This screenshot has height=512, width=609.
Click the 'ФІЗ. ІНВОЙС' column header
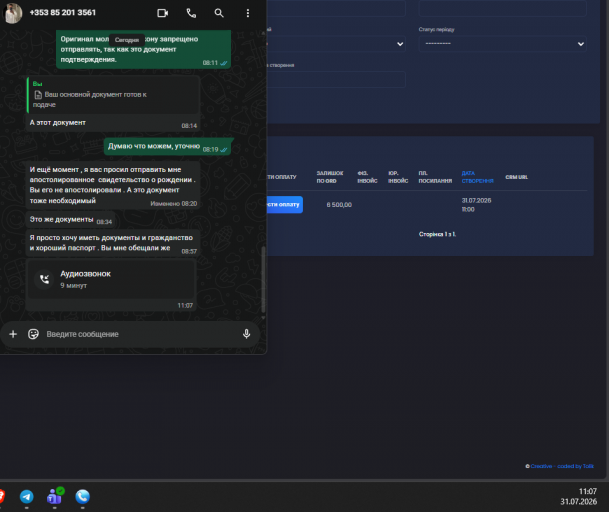point(367,177)
